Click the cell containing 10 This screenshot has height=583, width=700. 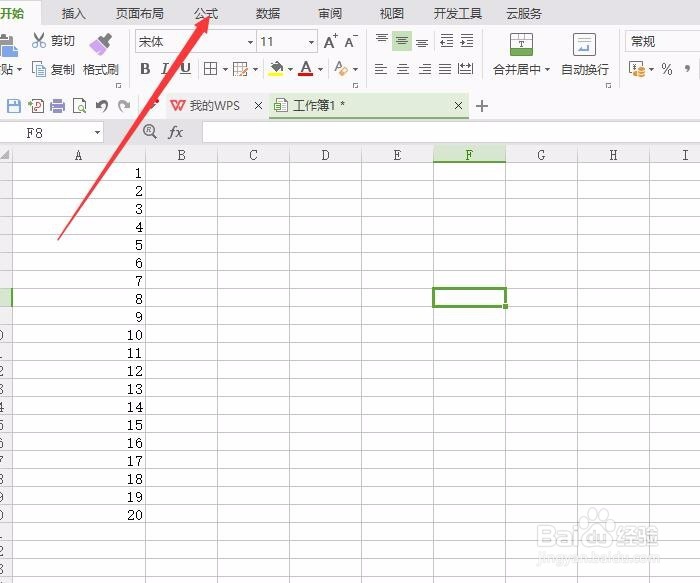(x=79, y=334)
